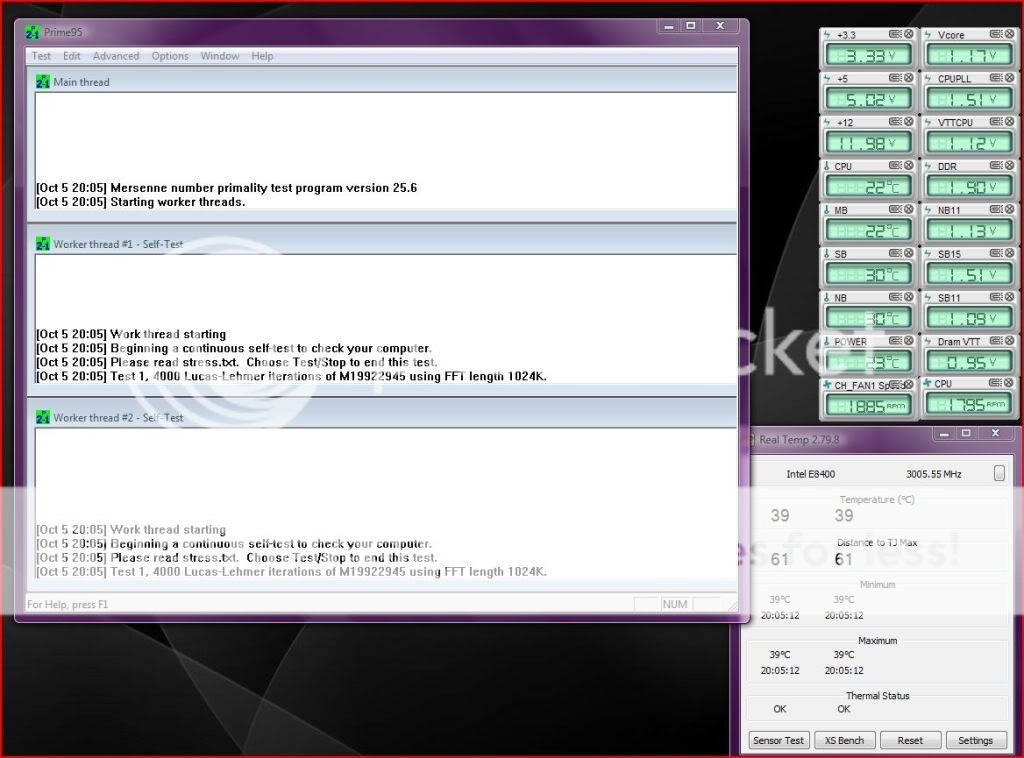Close the SB11 monitor panel

pyautogui.click(x=1009, y=296)
